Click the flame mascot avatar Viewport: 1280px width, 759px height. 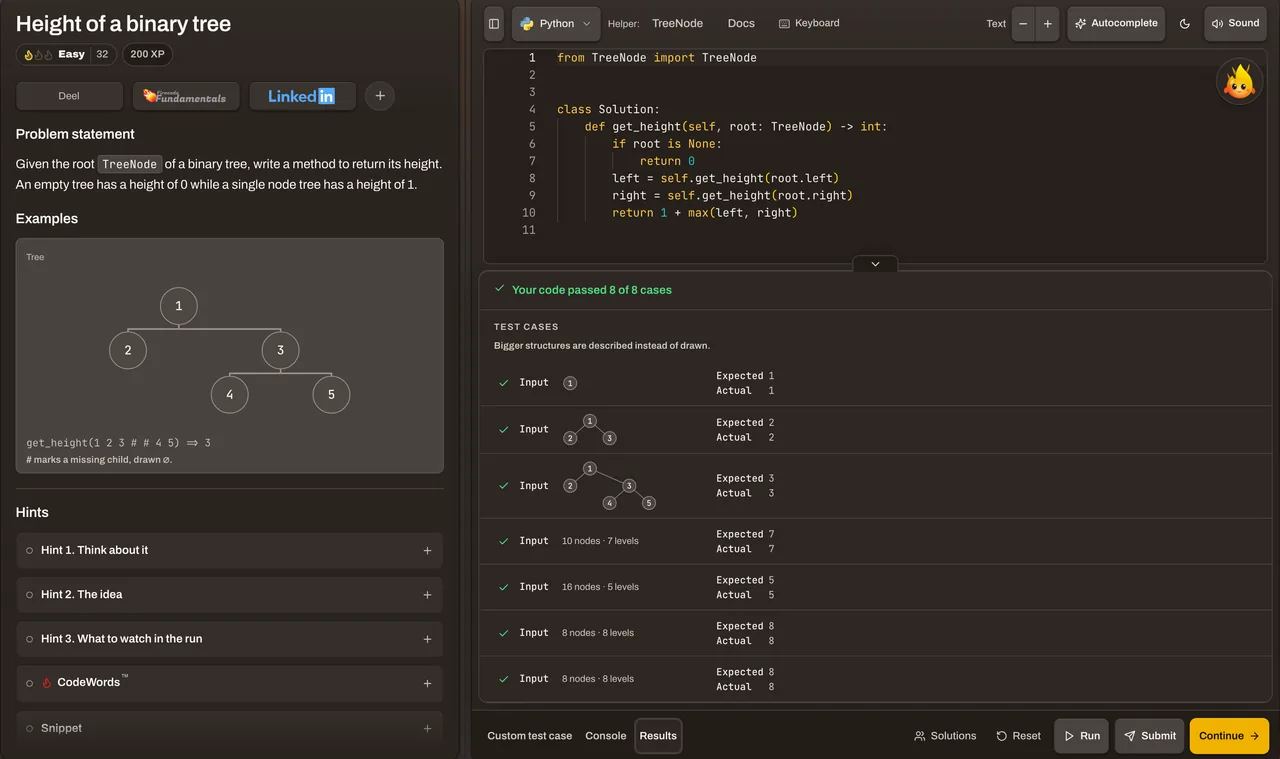click(1239, 82)
